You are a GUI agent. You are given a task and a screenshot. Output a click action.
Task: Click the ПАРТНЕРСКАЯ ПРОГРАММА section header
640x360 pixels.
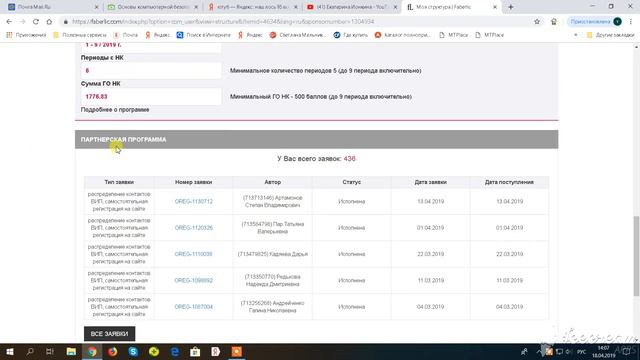316,140
